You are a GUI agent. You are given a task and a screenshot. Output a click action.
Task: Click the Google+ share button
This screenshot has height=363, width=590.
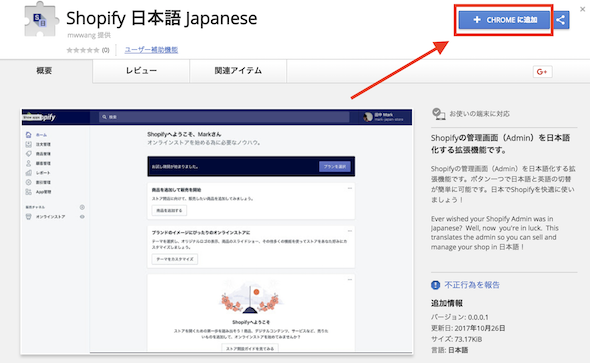(543, 71)
